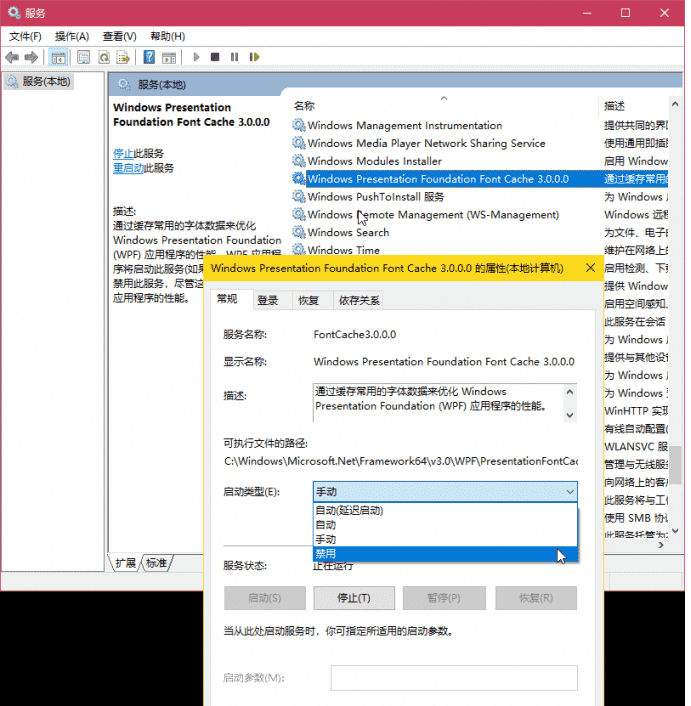Image resolution: width=691 pixels, height=706 pixels.
Task: Click gear icon of Windows Modules Installer
Action: [x=299, y=161]
